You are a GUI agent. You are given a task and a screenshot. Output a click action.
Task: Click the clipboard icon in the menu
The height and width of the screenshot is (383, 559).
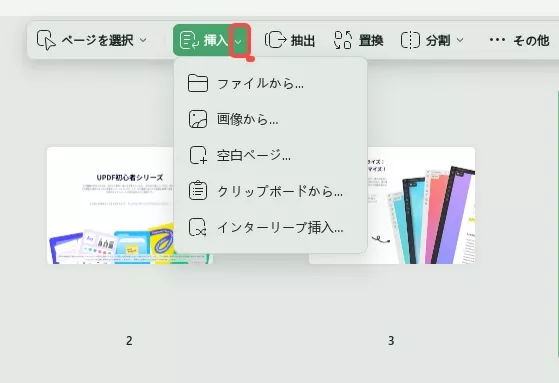coord(198,190)
